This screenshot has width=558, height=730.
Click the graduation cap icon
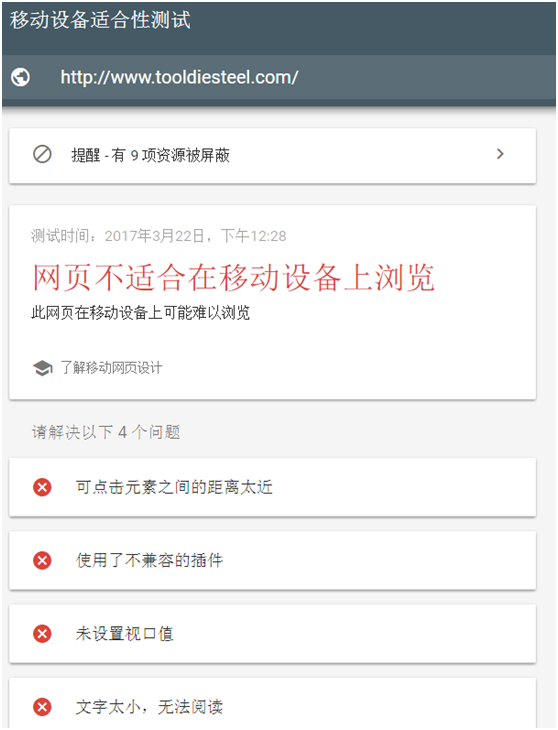[x=42, y=368]
